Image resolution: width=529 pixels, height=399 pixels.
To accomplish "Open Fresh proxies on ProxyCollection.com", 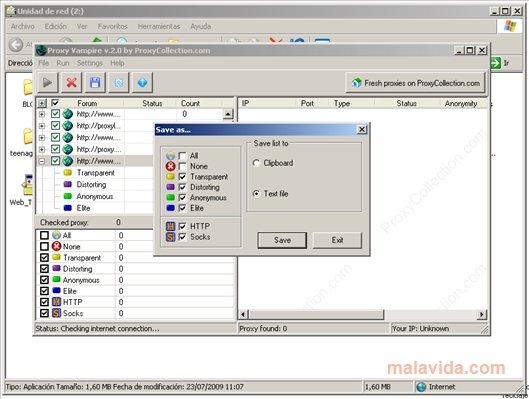I will point(416,83).
